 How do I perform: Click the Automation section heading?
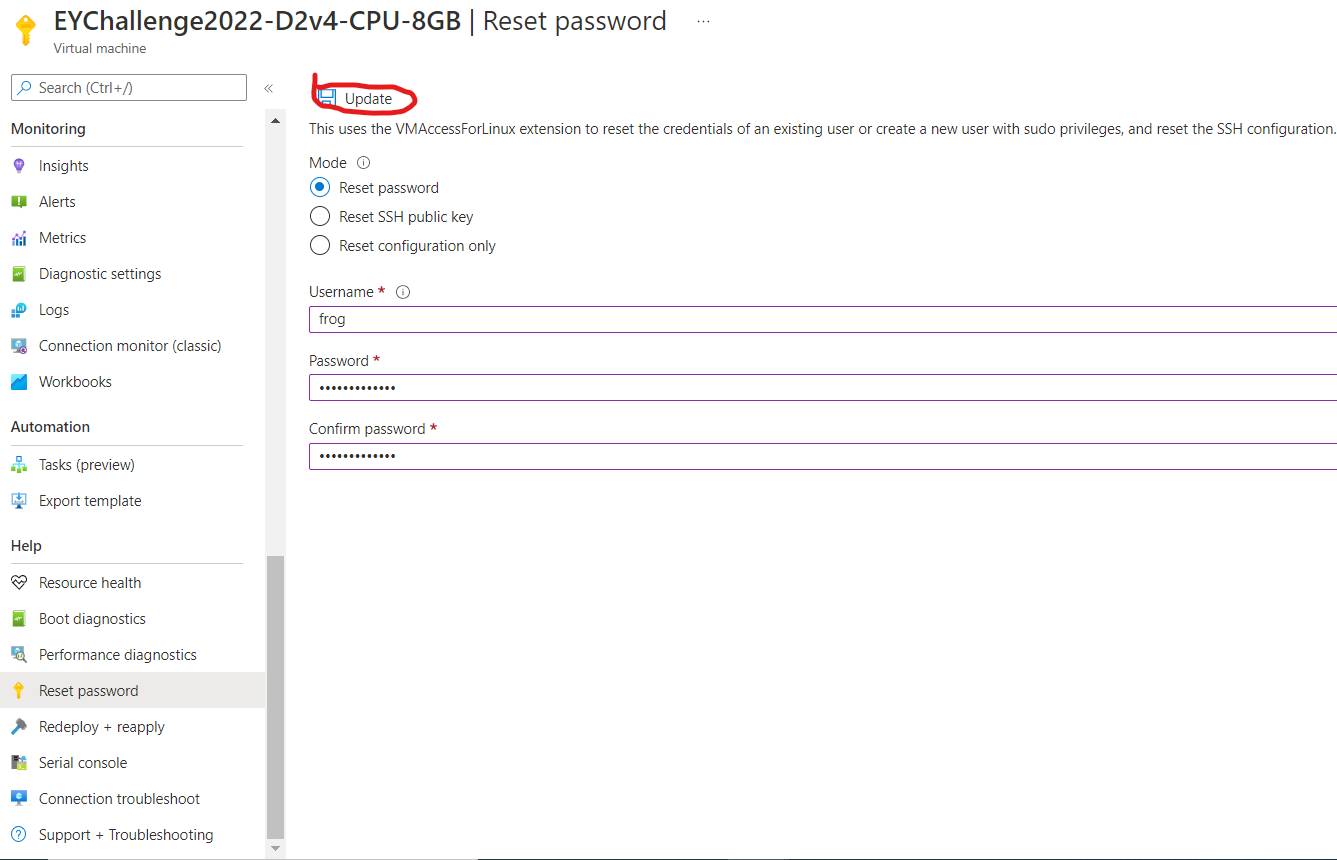[50, 427]
